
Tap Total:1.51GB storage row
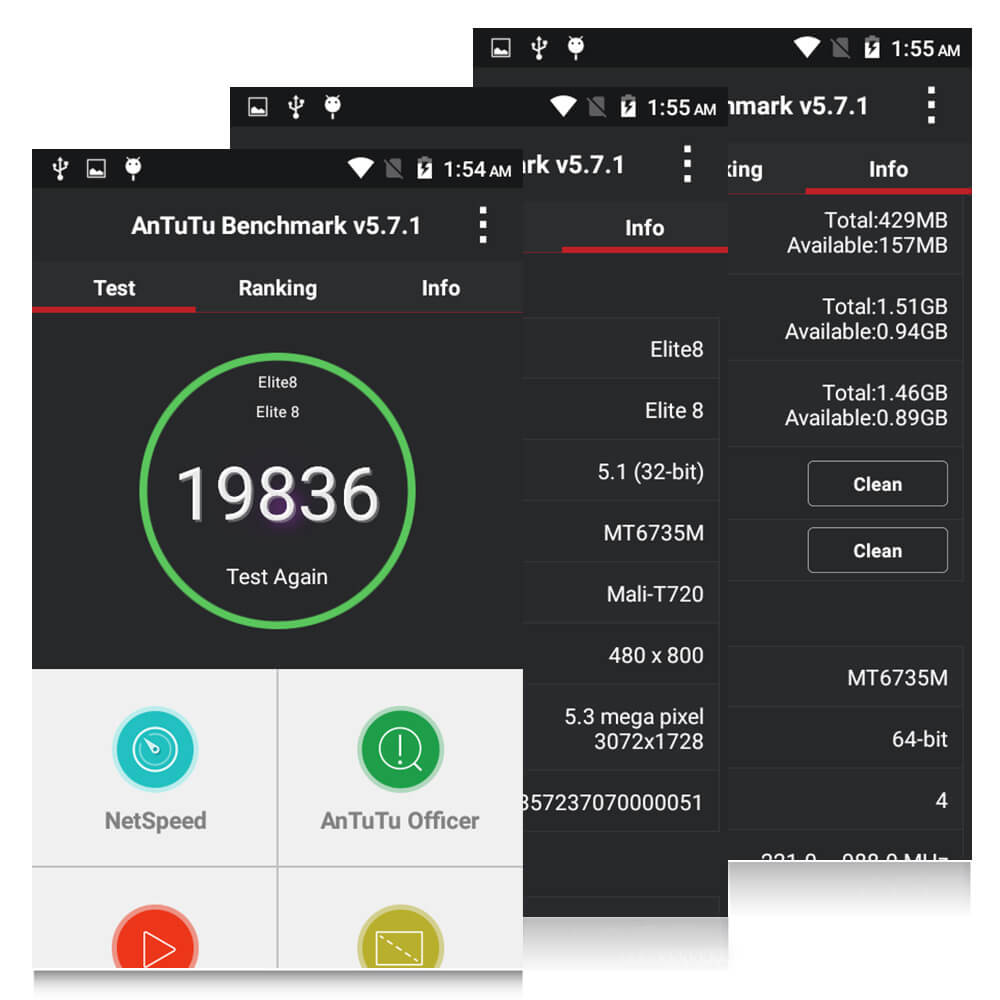coord(845,319)
